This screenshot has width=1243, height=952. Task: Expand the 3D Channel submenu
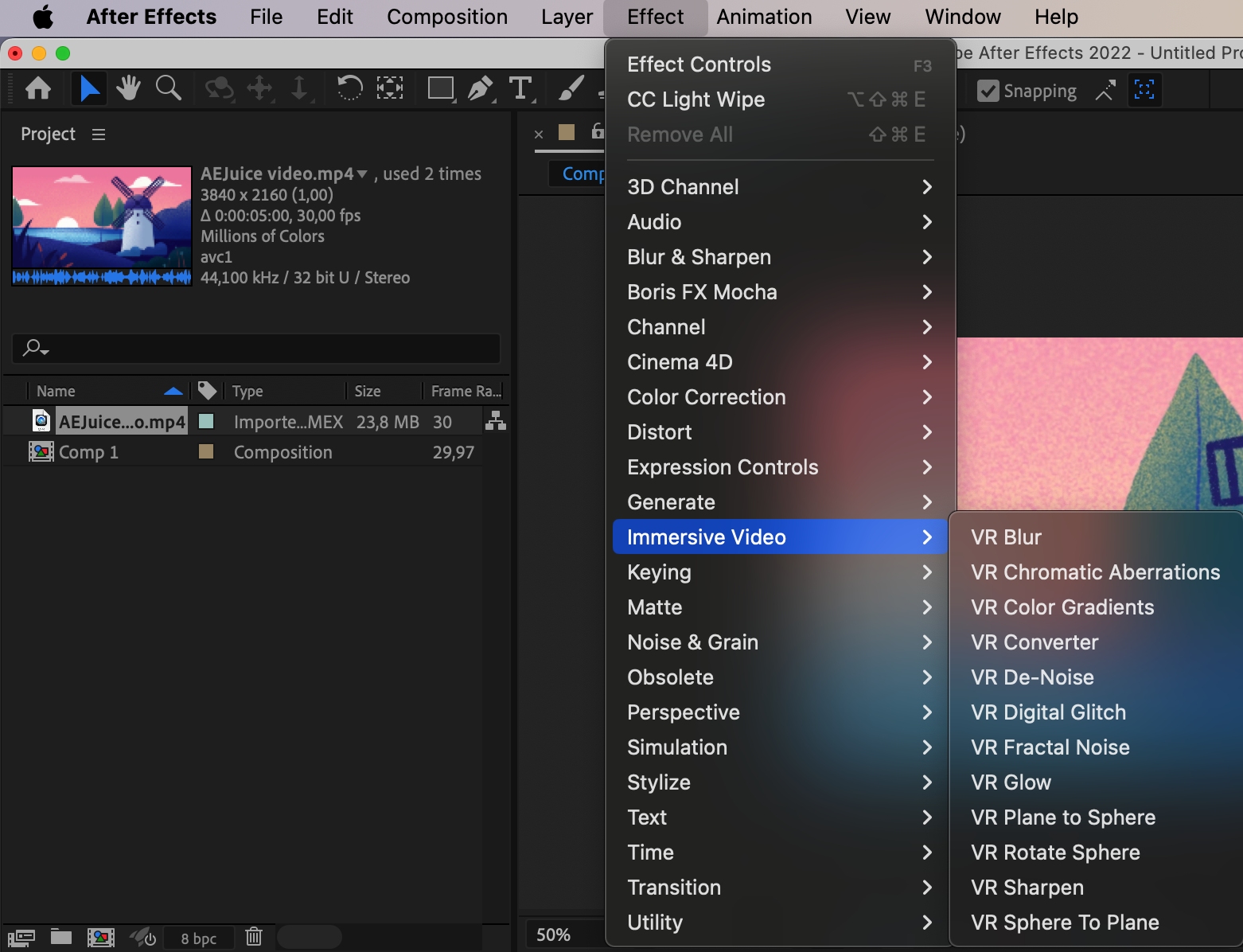tap(780, 187)
